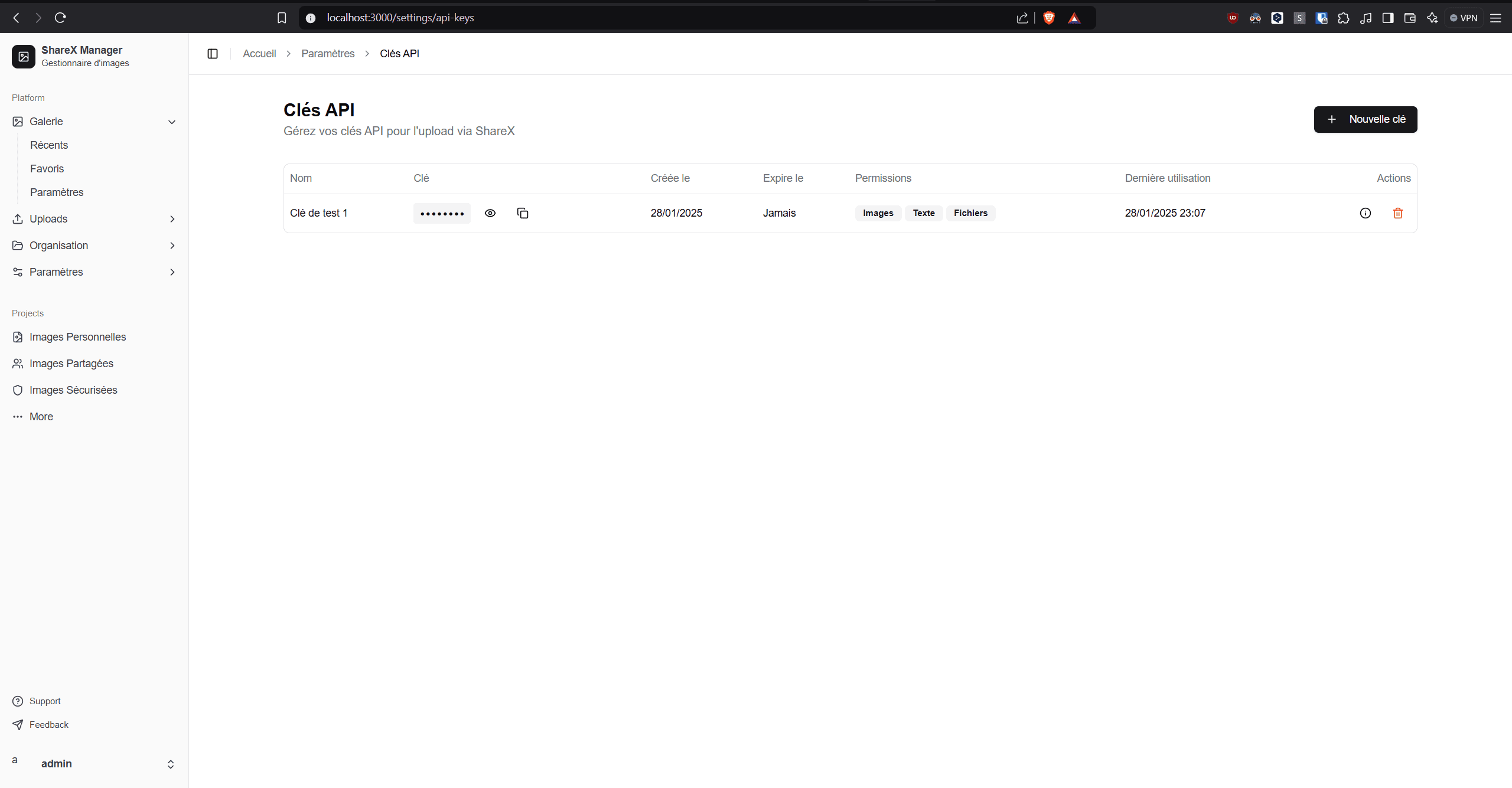Open the Brave Wallet icon
Image resolution: width=1512 pixels, height=788 pixels.
(1410, 18)
